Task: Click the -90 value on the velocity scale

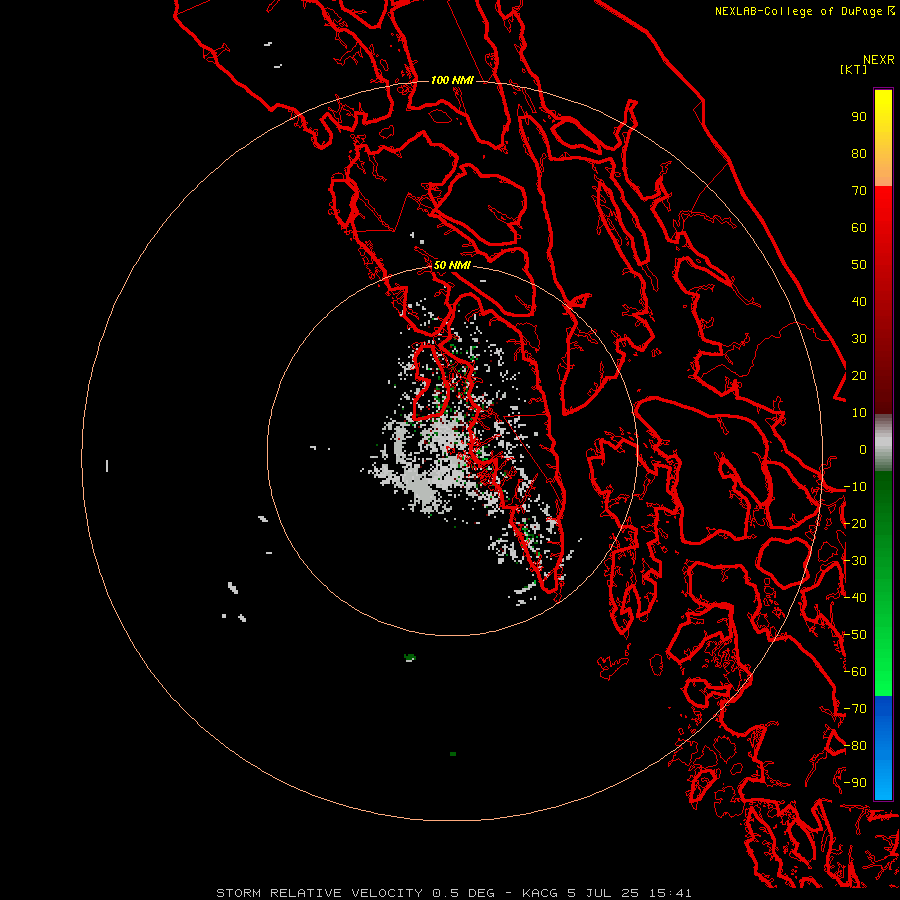Action: [x=855, y=783]
